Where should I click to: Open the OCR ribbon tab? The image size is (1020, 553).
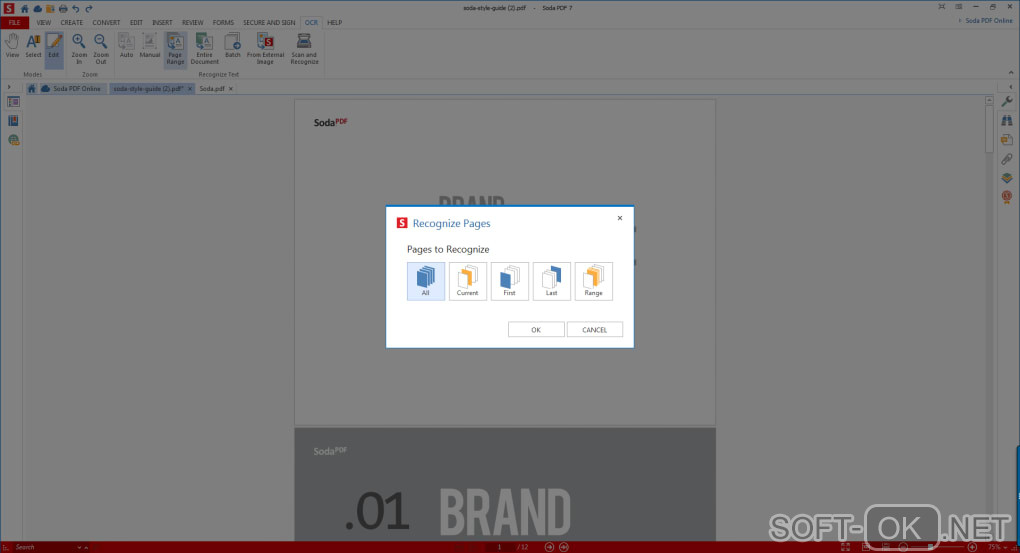(312, 22)
